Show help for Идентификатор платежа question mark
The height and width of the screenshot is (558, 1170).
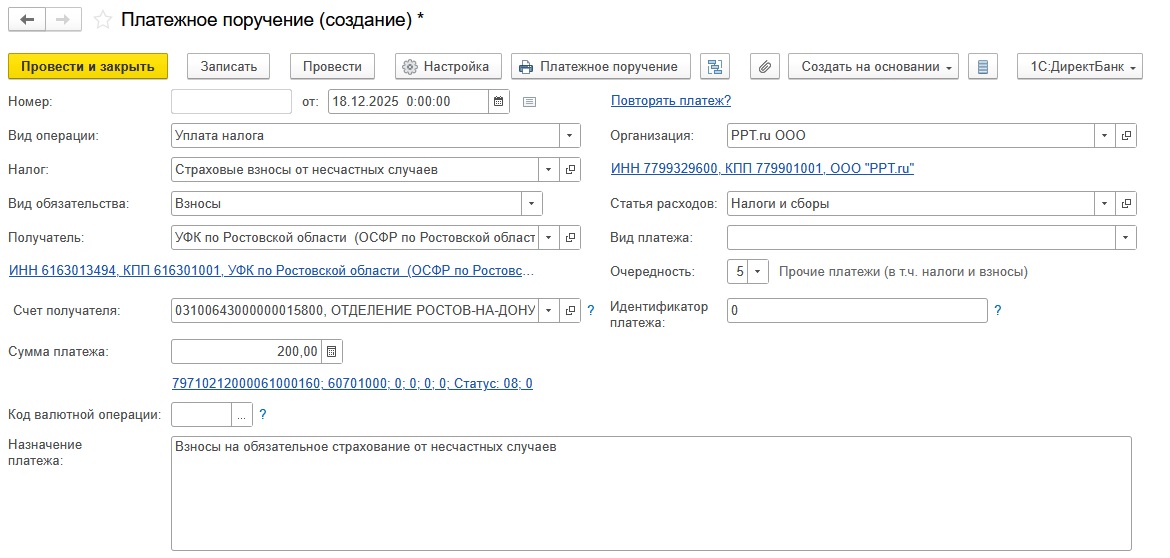(x=998, y=310)
